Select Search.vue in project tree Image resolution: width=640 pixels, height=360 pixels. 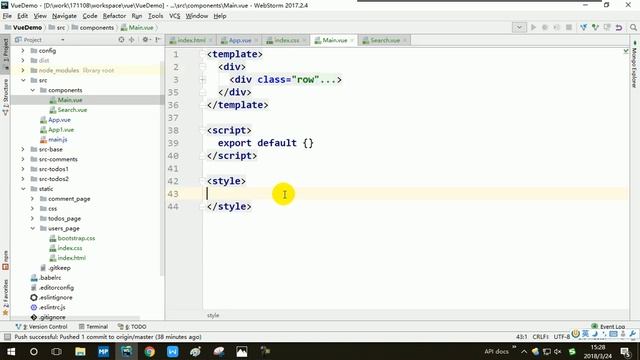tap(72, 110)
